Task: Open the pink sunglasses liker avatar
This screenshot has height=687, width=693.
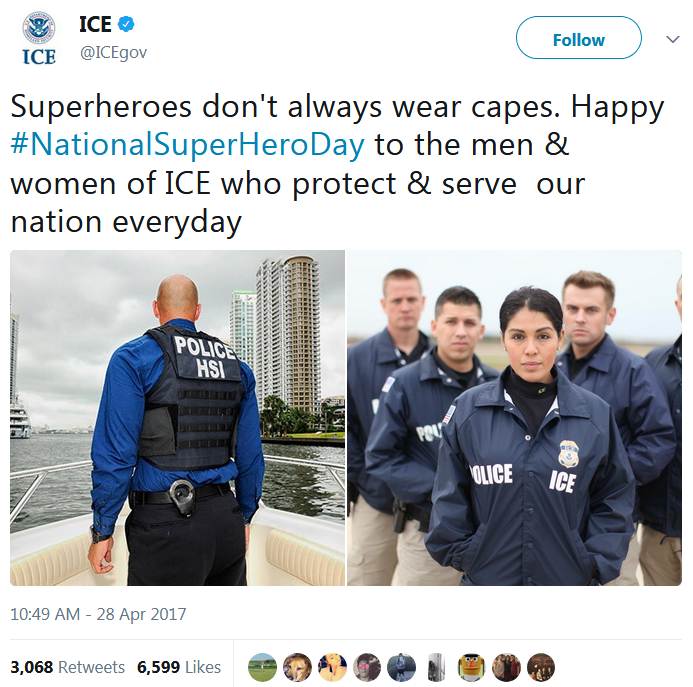Action: (367, 667)
